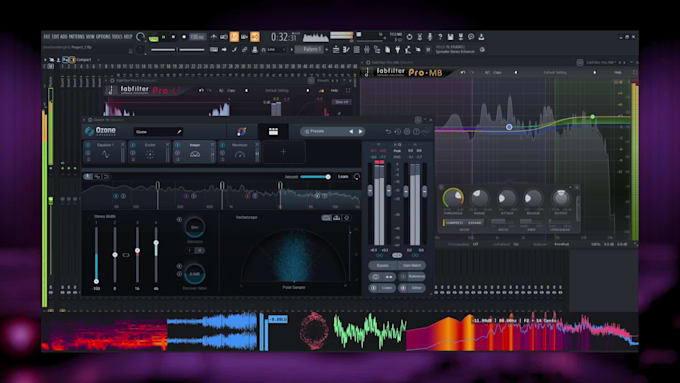The height and width of the screenshot is (383, 680).
Task: Click the transport stop button
Action: 173,37
